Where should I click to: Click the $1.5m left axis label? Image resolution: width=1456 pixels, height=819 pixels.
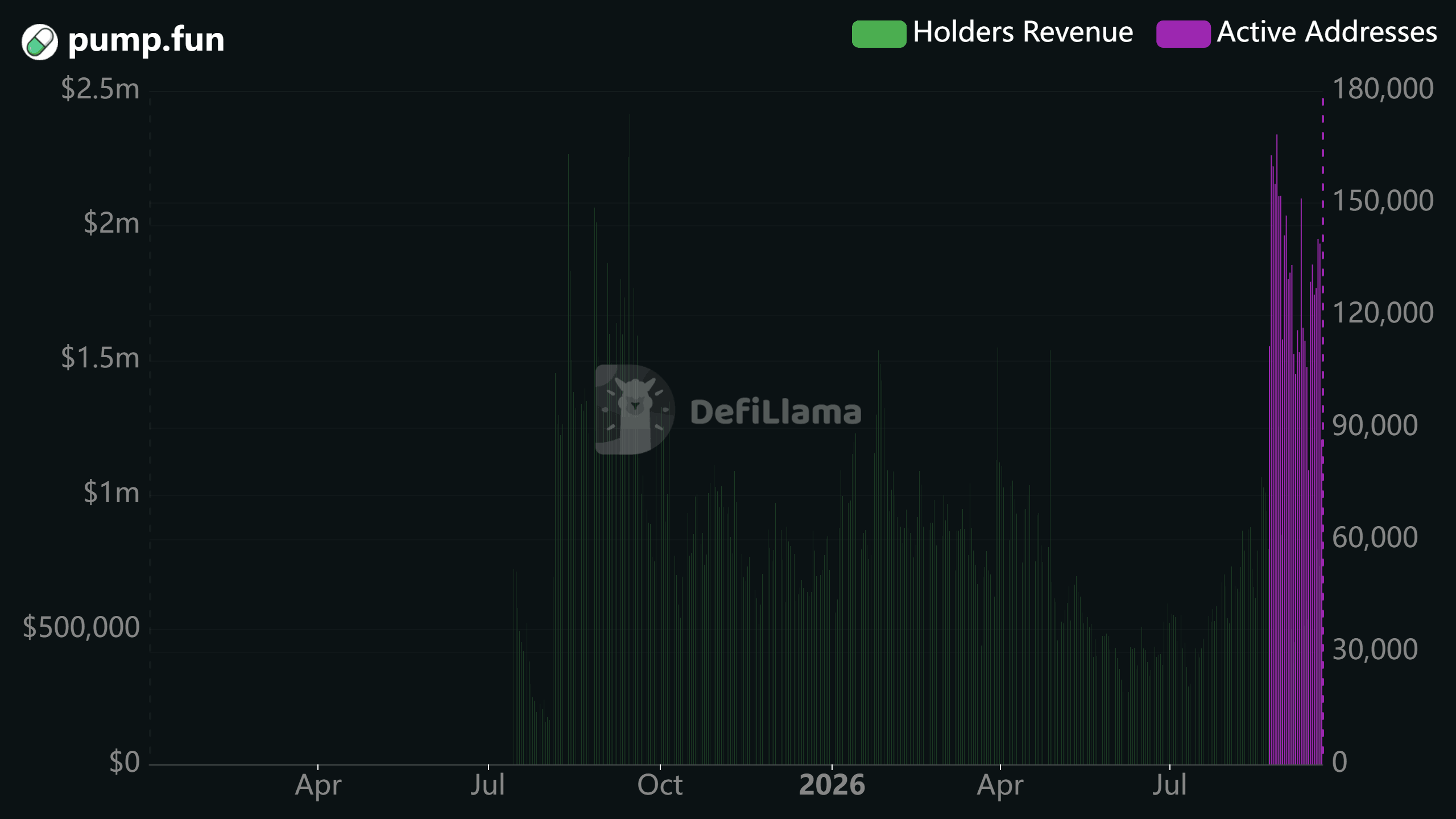[101, 358]
